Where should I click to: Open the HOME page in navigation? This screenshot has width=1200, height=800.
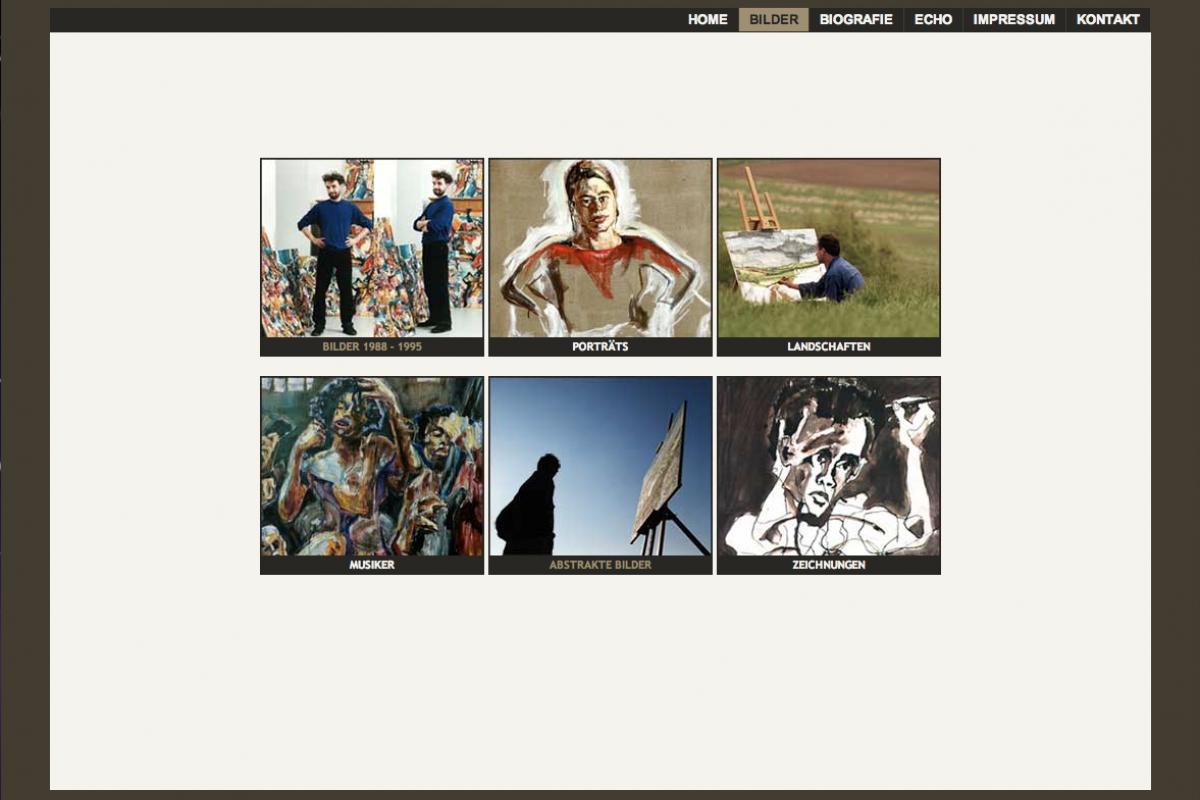[x=707, y=20]
